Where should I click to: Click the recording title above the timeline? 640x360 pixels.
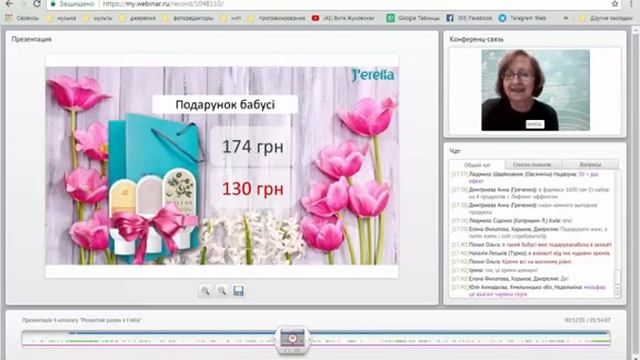tap(82, 320)
